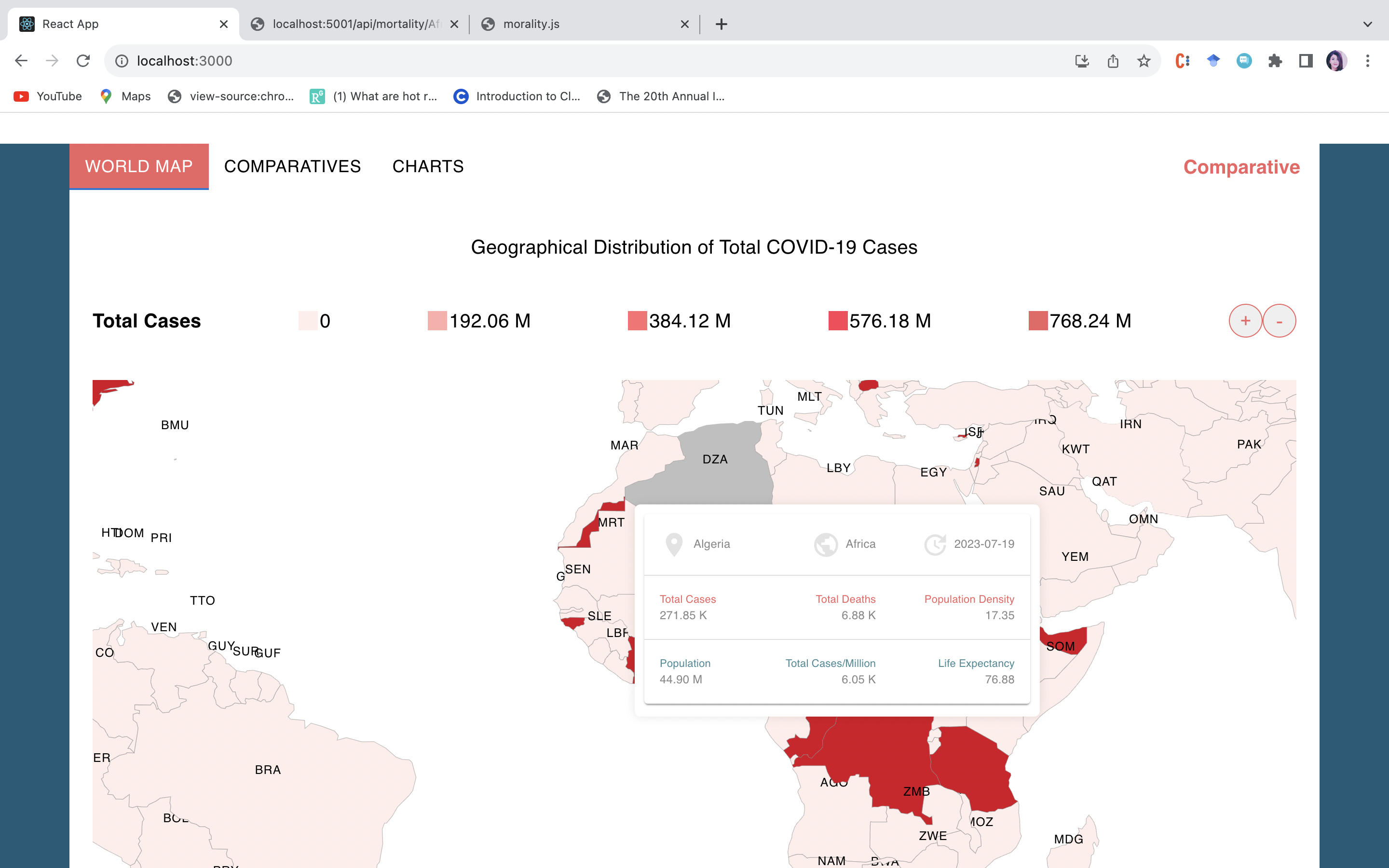
Task: Click the 576.18 M legend color swatch
Action: (x=837, y=321)
